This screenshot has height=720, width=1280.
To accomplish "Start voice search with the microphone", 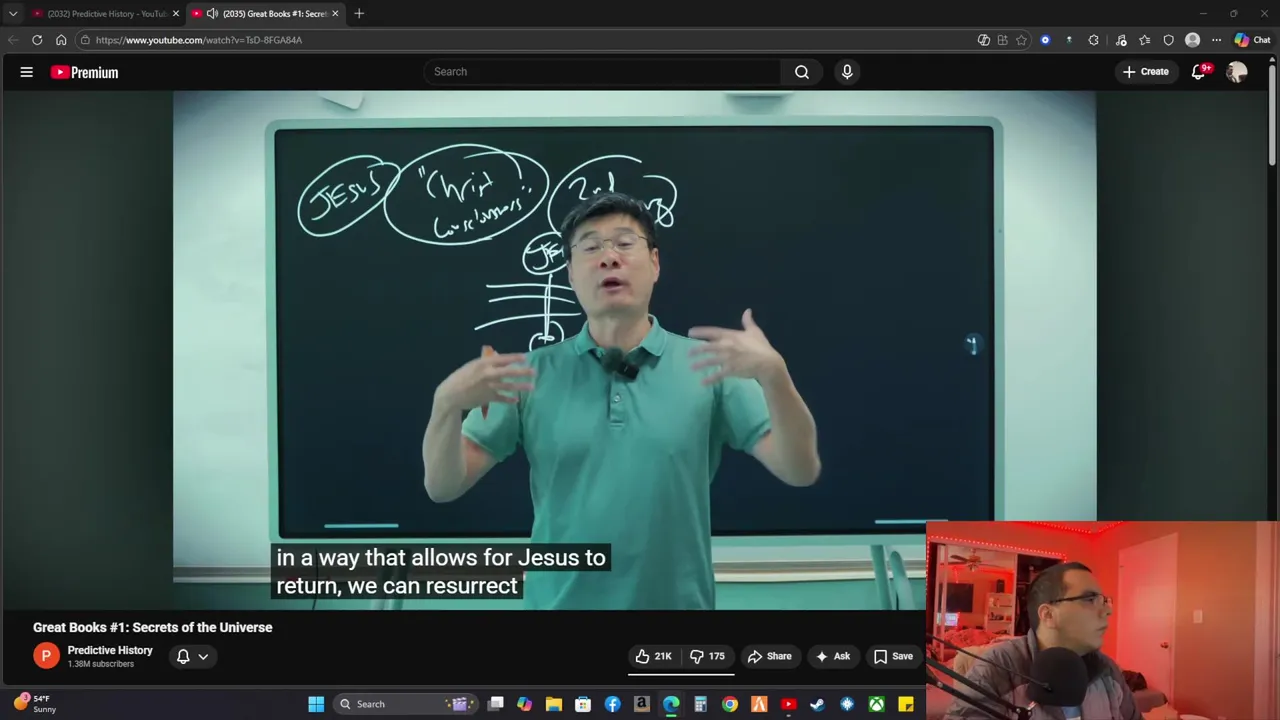I will click(847, 72).
